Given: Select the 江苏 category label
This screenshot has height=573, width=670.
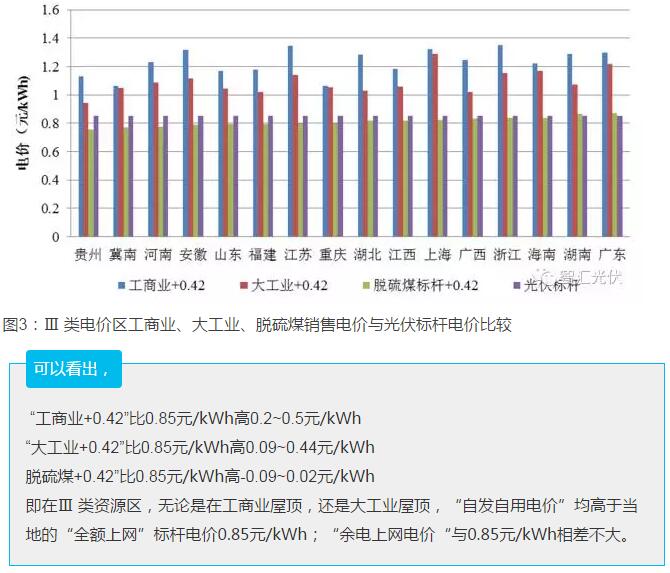Looking at the screenshot, I should [298, 255].
